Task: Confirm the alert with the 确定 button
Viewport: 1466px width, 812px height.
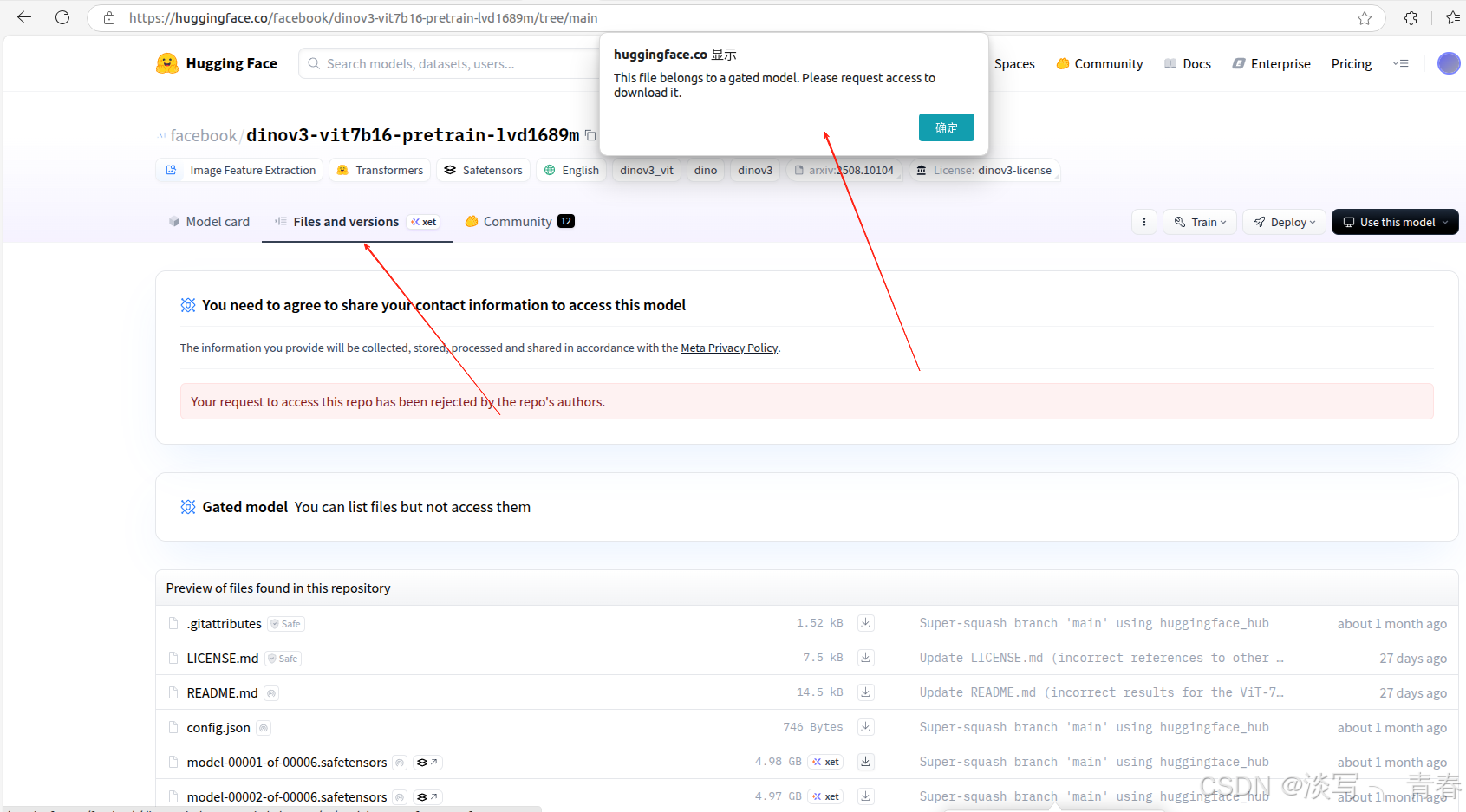Action: [947, 127]
